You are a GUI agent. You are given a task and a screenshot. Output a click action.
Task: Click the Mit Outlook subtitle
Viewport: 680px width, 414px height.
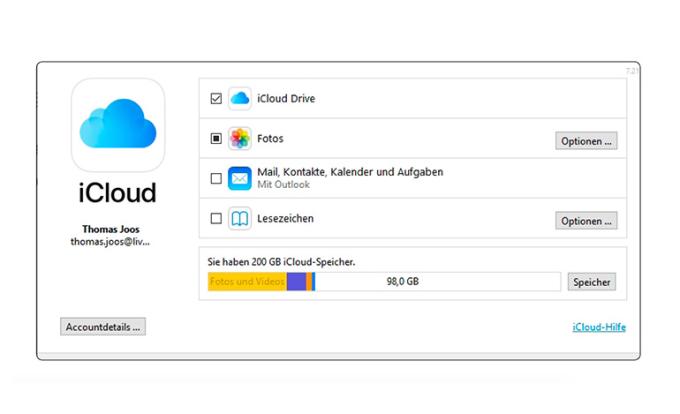click(x=283, y=184)
